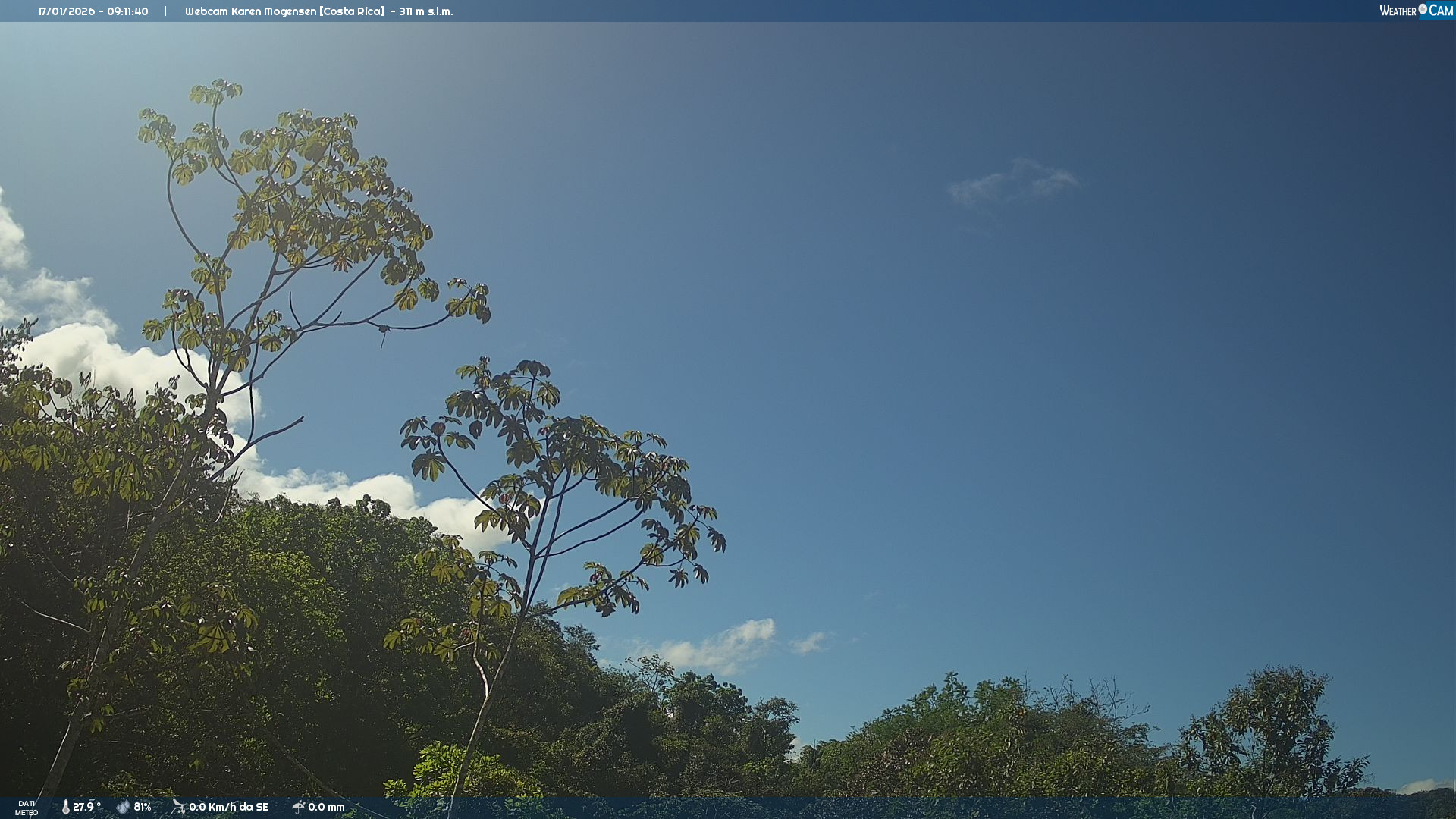Click the [Costa Rica] location text
This screenshot has width=1456, height=819.
[352, 11]
